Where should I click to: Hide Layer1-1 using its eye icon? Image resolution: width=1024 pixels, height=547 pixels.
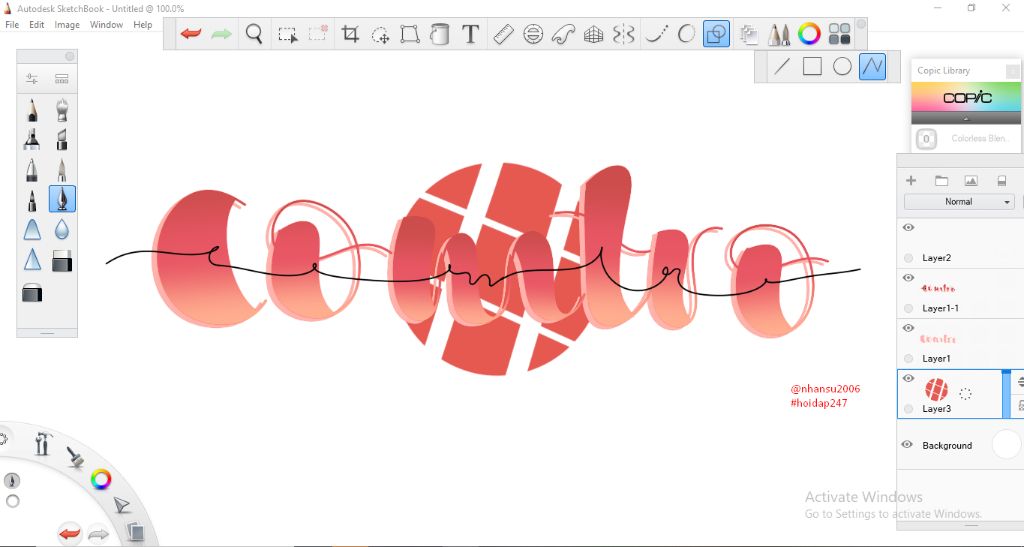(x=908, y=277)
